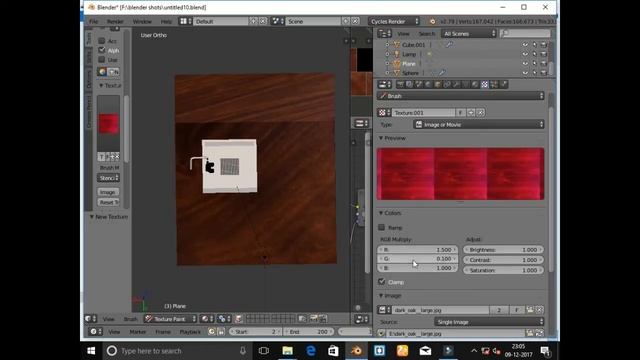Click Reset Transform button in tool panel
Screen dimensions: 640x360
click(108, 202)
